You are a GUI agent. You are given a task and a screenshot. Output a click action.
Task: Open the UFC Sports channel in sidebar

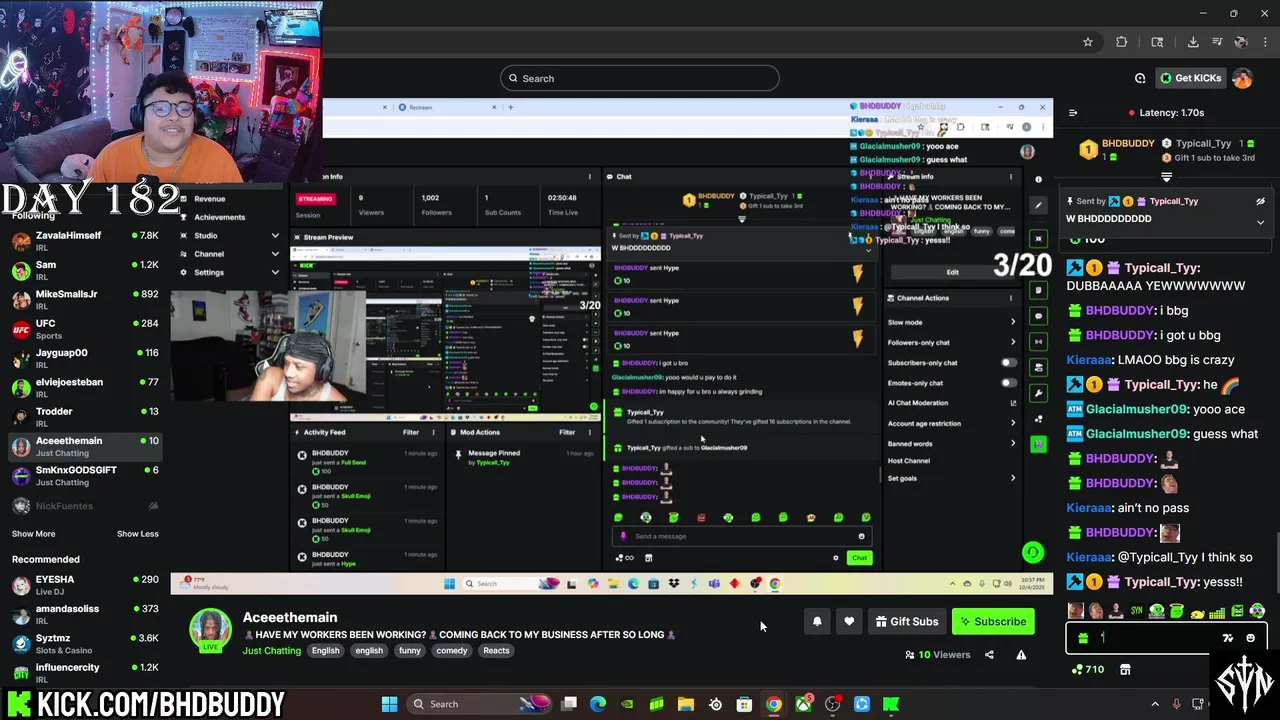click(x=85, y=330)
